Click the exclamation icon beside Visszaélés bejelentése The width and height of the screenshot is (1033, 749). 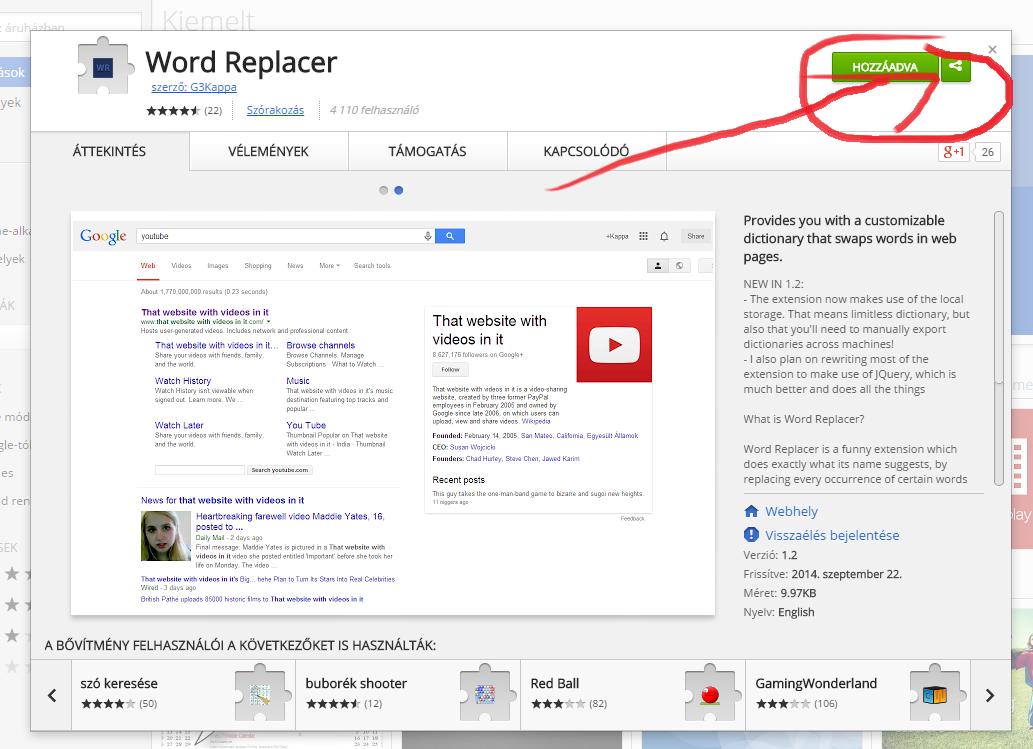coord(751,534)
